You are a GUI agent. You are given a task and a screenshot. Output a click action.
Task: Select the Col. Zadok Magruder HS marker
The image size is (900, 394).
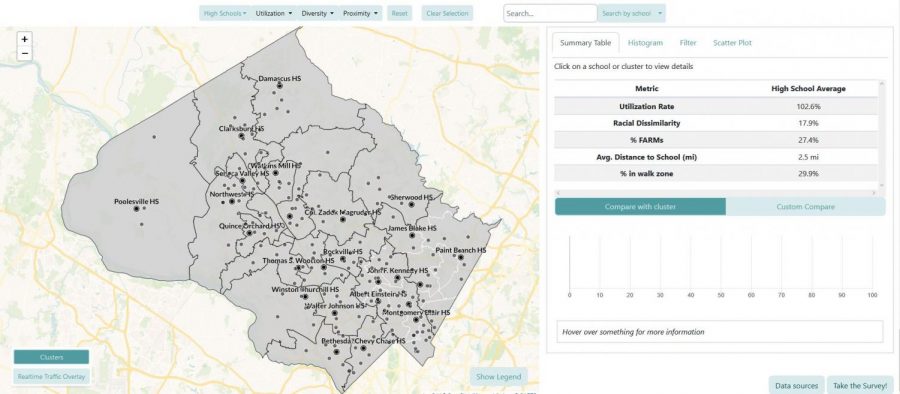coord(343,219)
